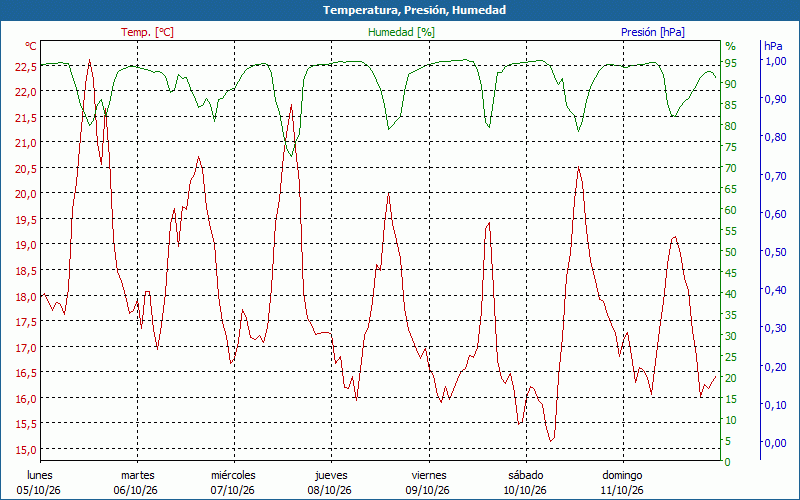Select the date "11/10/26"
Viewport: 800px width, 500px height.
pyautogui.click(x=621, y=490)
